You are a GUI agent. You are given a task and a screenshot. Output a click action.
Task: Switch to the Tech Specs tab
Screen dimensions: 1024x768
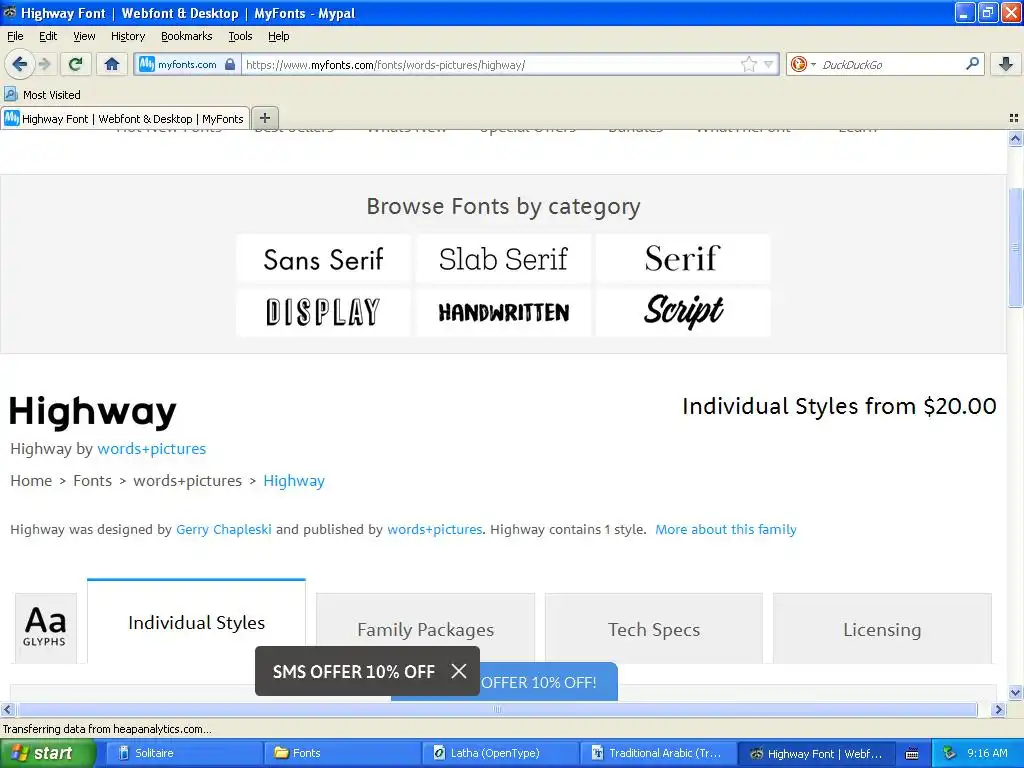[x=654, y=629]
